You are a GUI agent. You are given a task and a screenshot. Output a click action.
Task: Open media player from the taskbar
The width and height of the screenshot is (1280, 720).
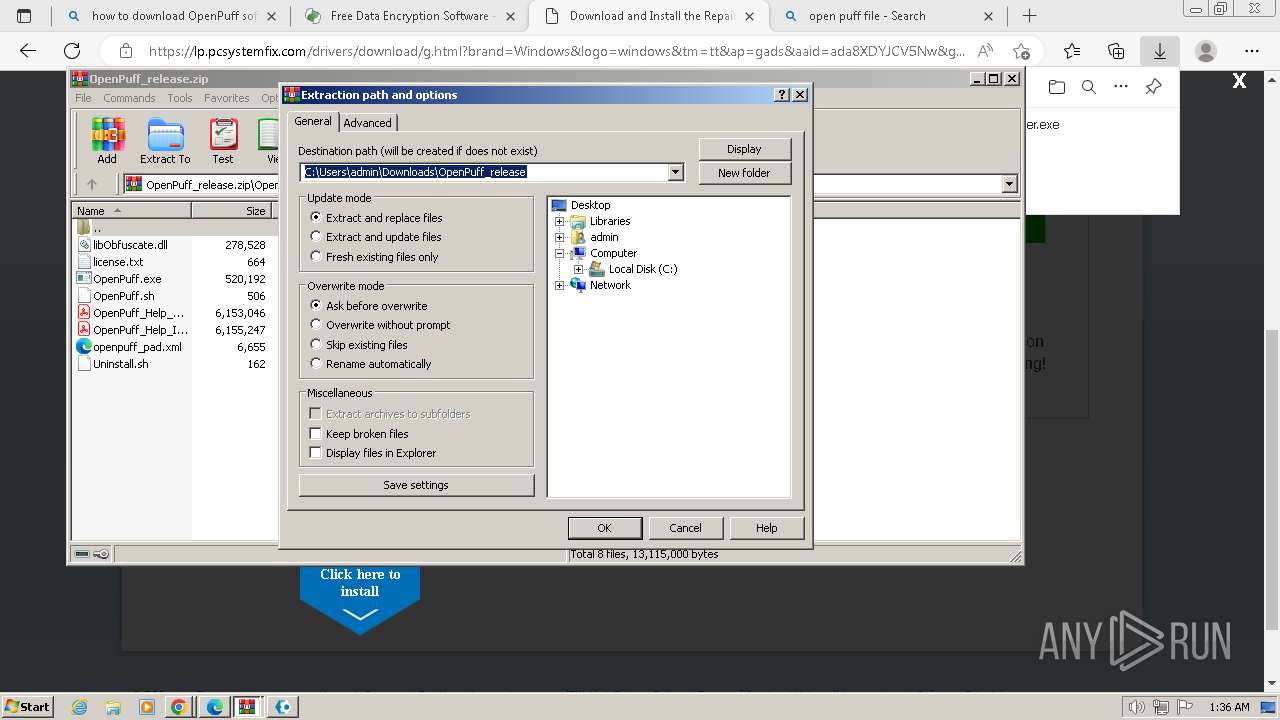coord(147,707)
